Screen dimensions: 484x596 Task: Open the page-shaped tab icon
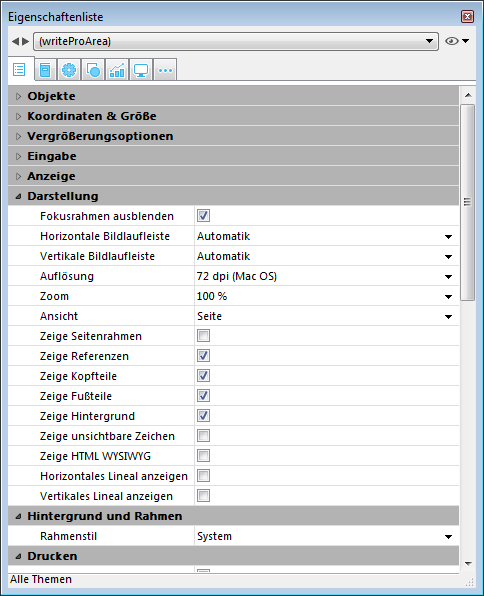point(45,70)
